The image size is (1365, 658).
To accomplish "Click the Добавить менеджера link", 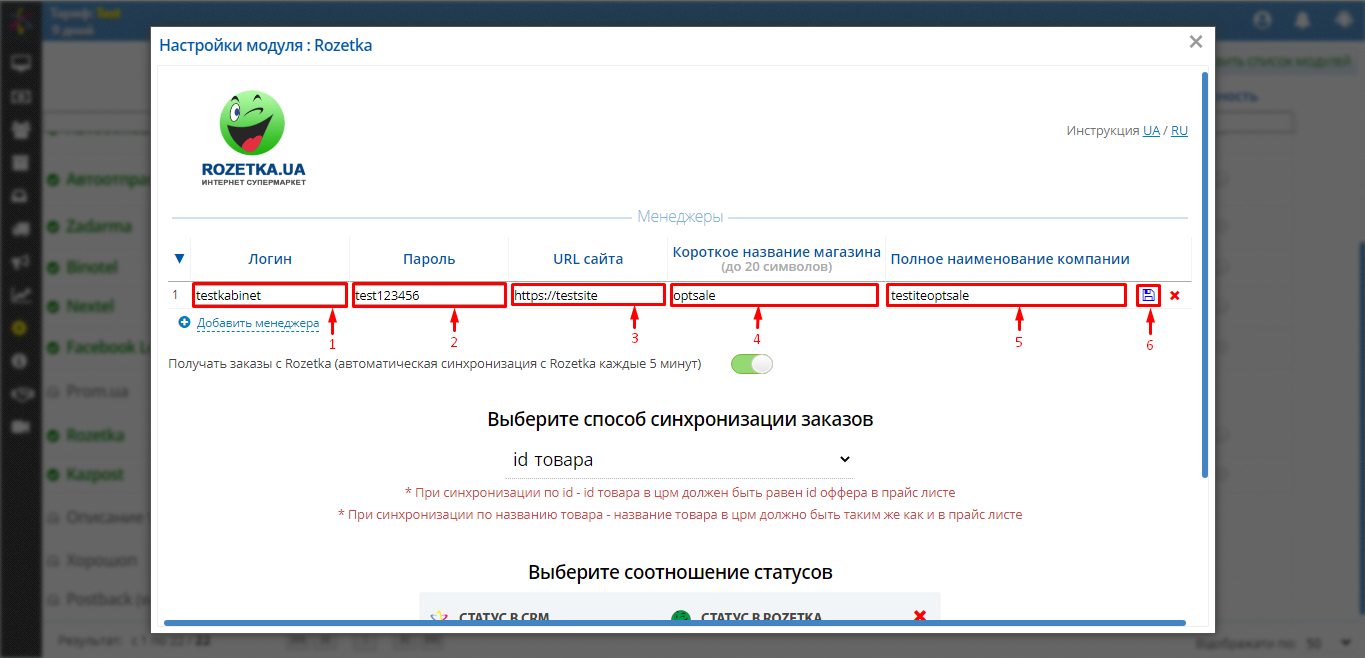I will tap(258, 323).
